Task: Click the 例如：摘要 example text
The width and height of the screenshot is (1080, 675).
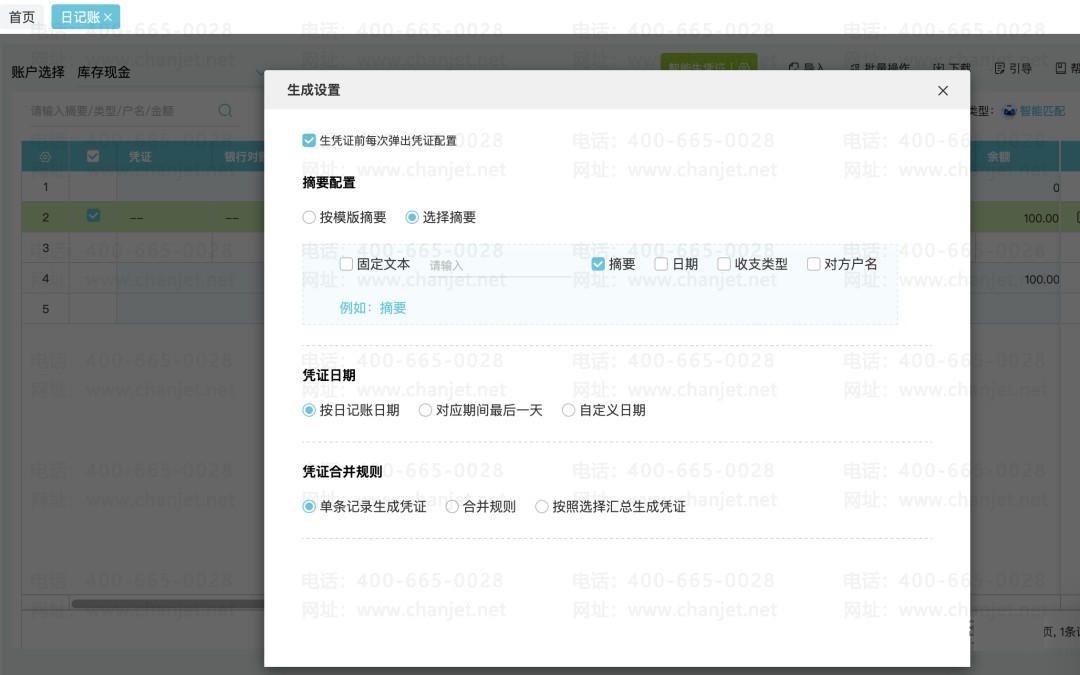Action: pos(373,308)
